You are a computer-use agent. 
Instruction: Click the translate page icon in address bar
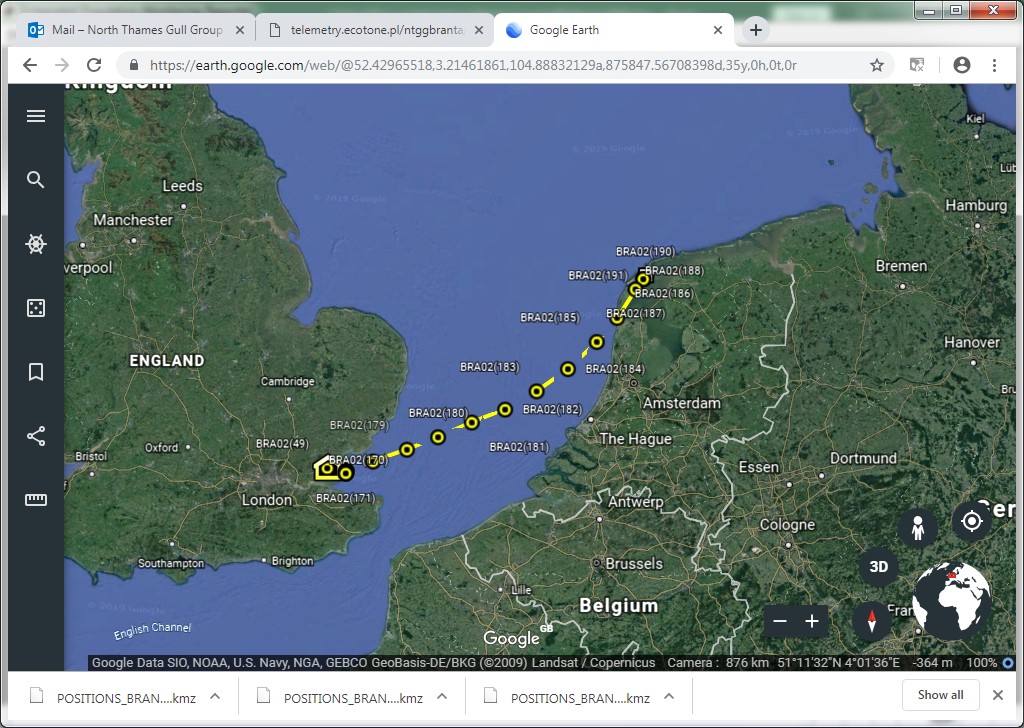[917, 65]
